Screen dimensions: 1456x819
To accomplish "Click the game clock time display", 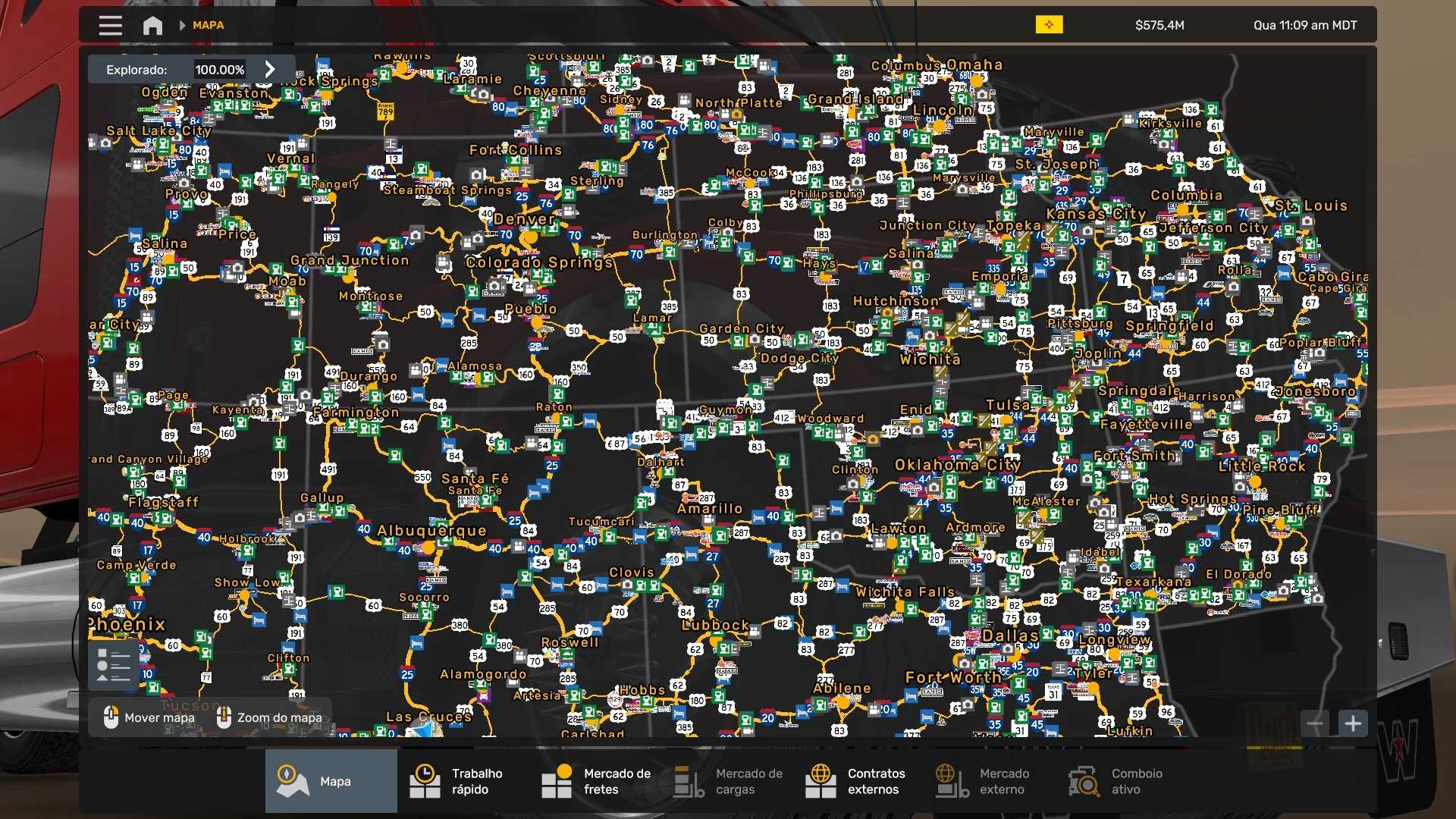I will 1304,25.
